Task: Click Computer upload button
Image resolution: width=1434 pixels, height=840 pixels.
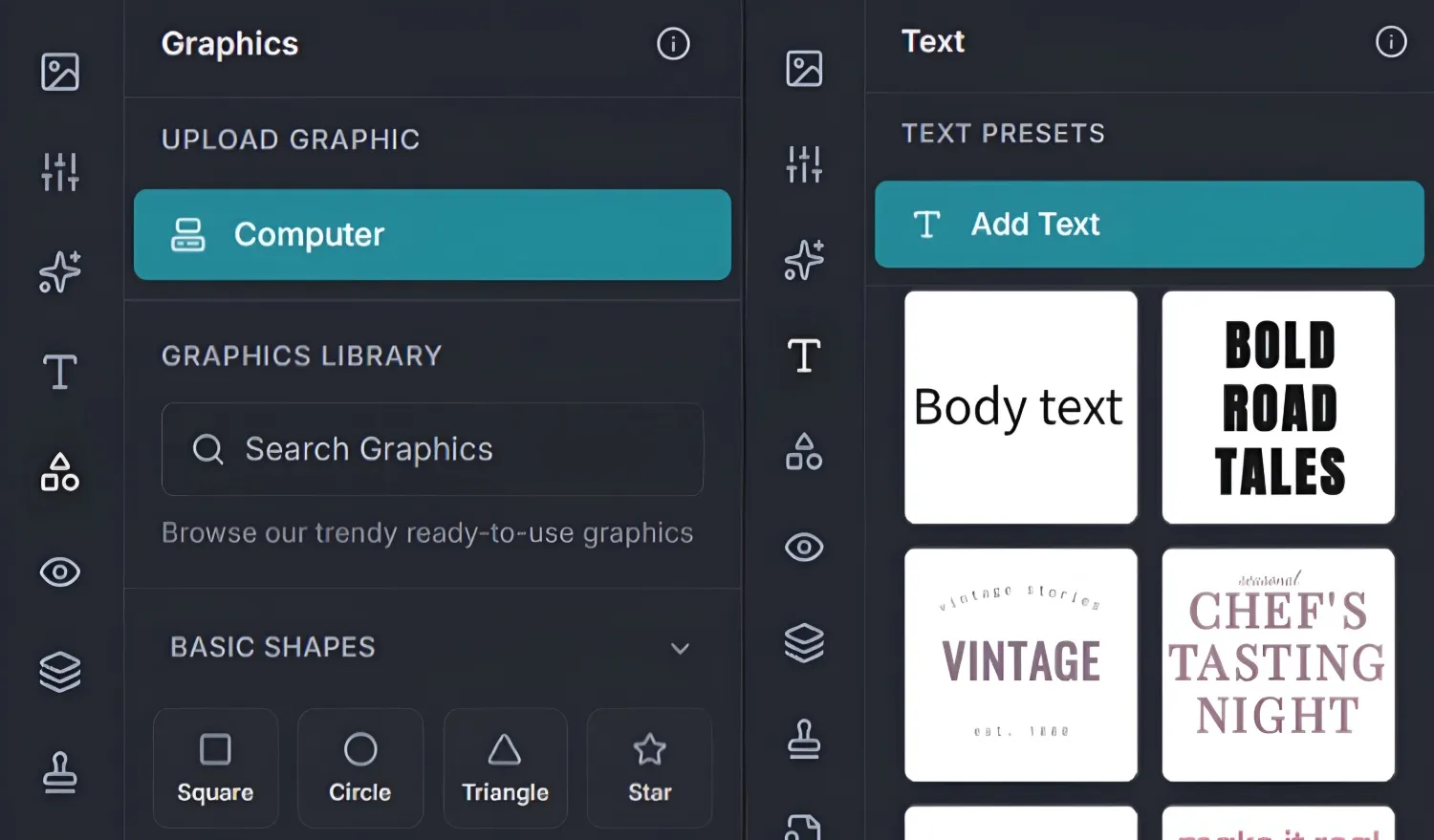Action: click(x=432, y=234)
